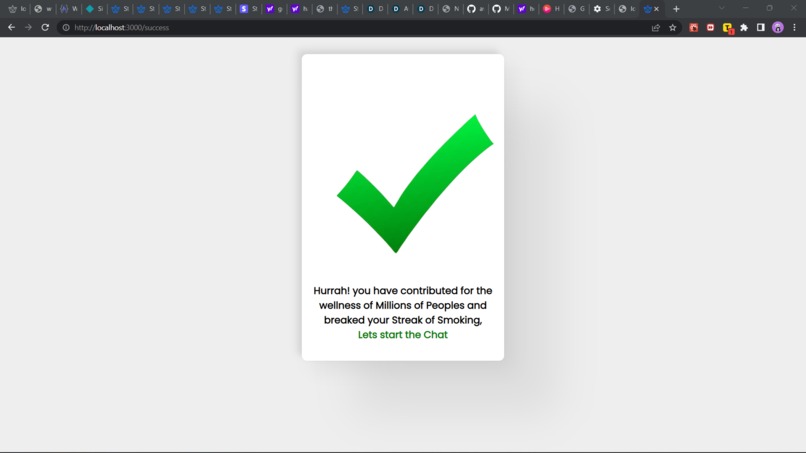Open a new tab with plus
The width and height of the screenshot is (806, 453).
point(676,9)
